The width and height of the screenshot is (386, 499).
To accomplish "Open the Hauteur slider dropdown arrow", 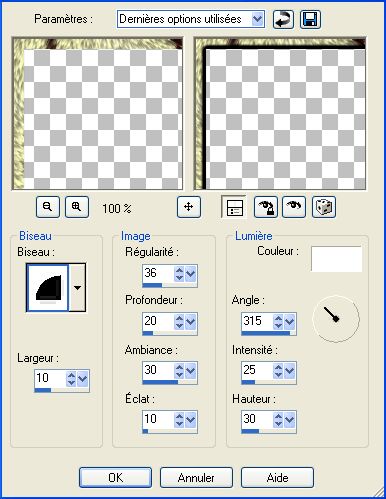I will (289, 420).
